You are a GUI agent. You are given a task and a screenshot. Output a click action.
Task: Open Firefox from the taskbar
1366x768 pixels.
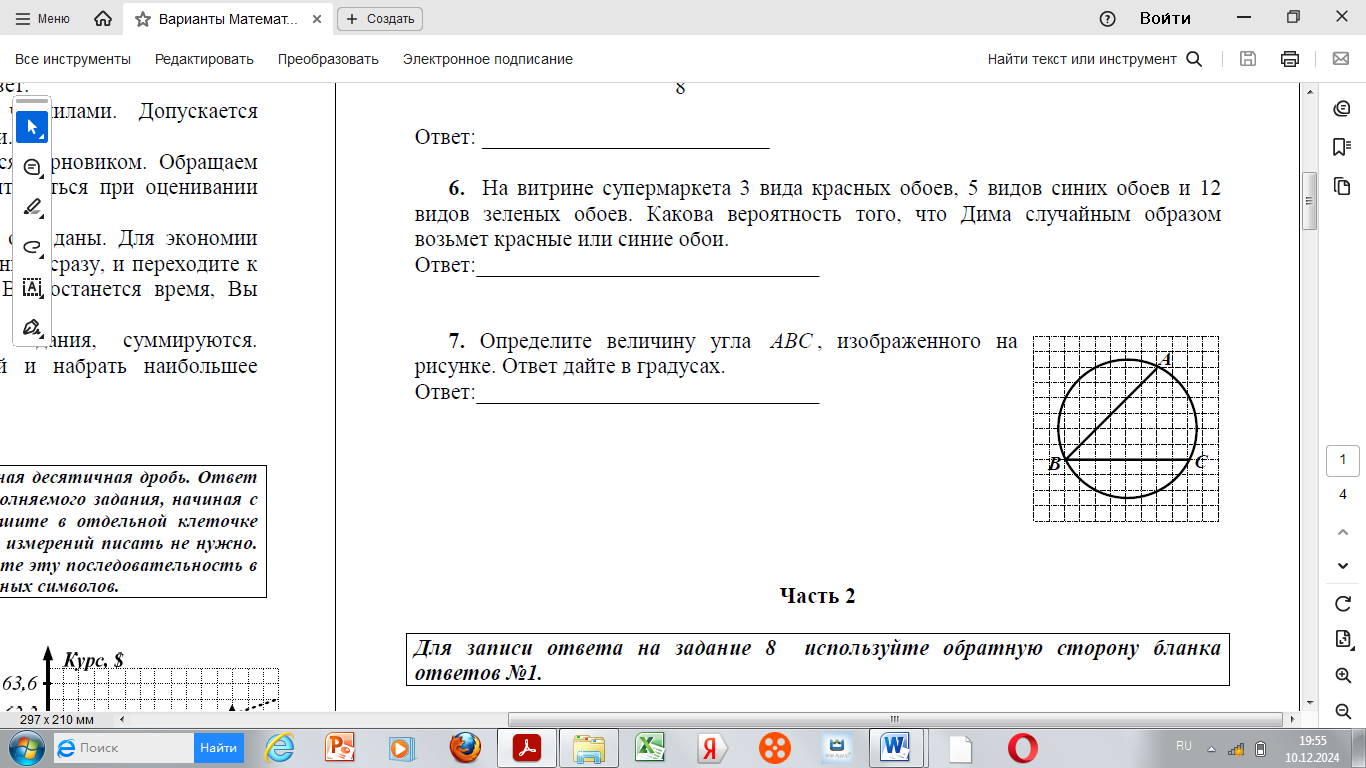[465, 747]
